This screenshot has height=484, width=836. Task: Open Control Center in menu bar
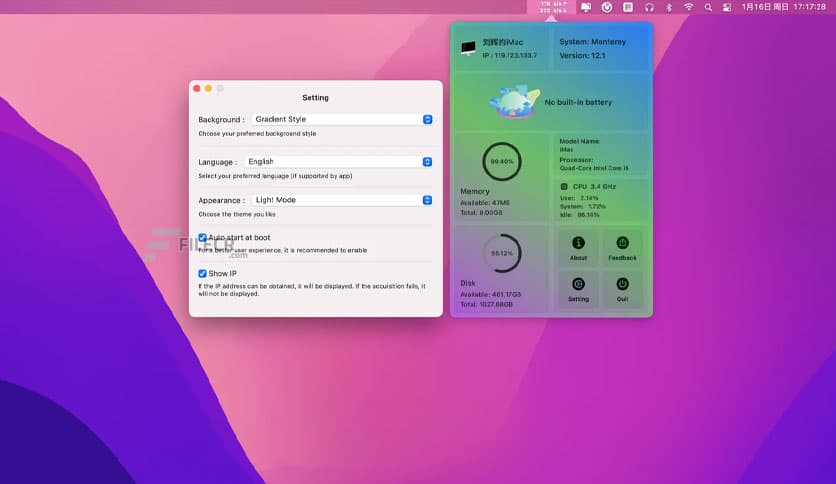(727, 7)
